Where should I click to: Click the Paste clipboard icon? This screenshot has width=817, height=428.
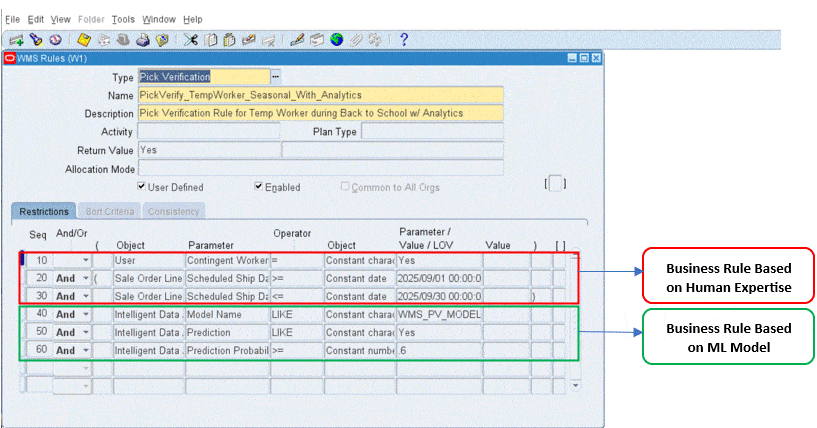point(230,40)
